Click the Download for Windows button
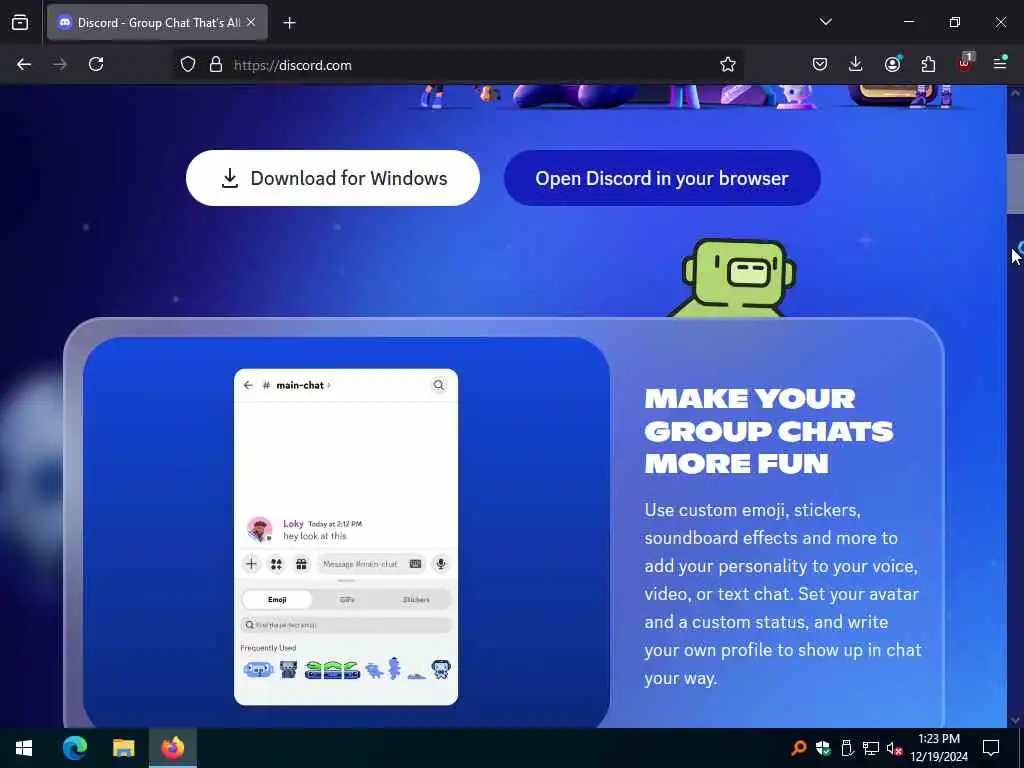1024x768 pixels. (x=332, y=178)
